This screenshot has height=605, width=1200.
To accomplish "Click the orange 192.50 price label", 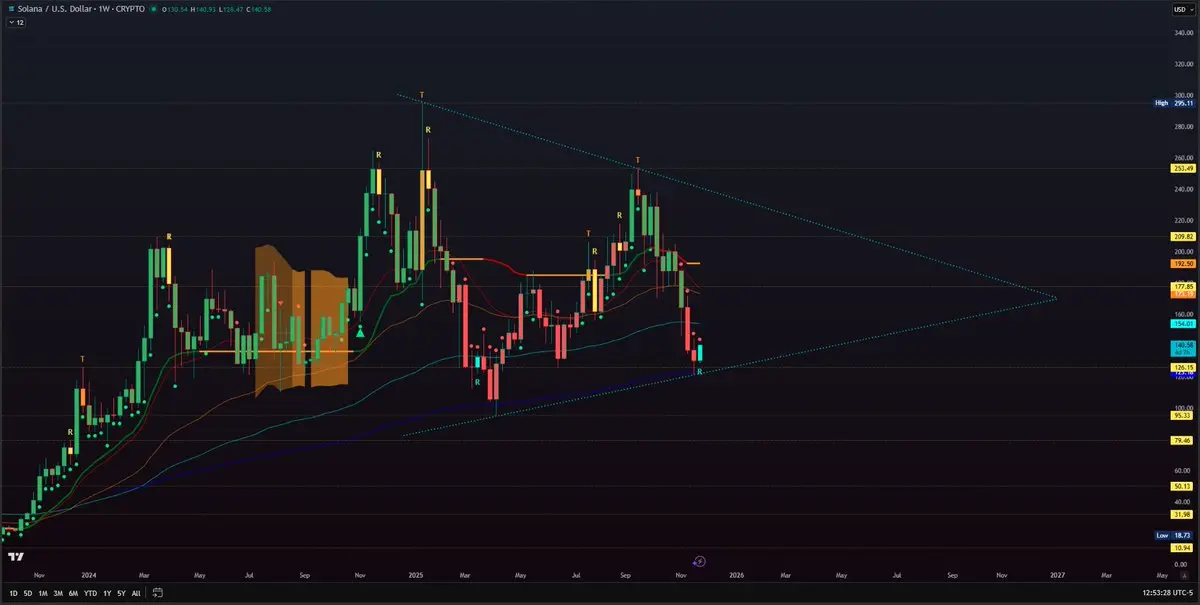I will pos(1184,263).
